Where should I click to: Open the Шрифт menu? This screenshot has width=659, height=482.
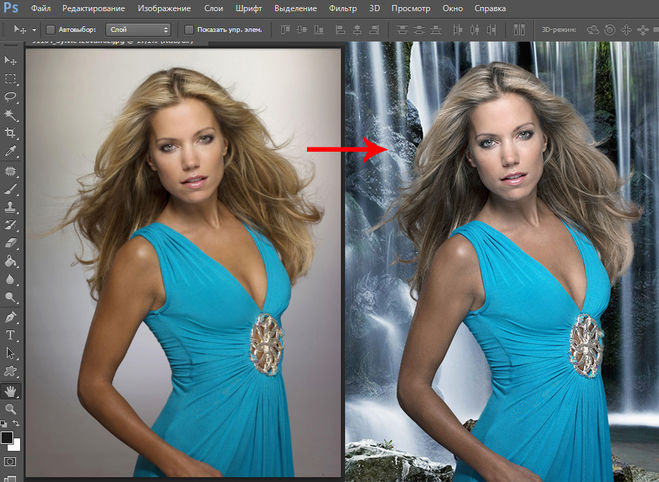248,8
